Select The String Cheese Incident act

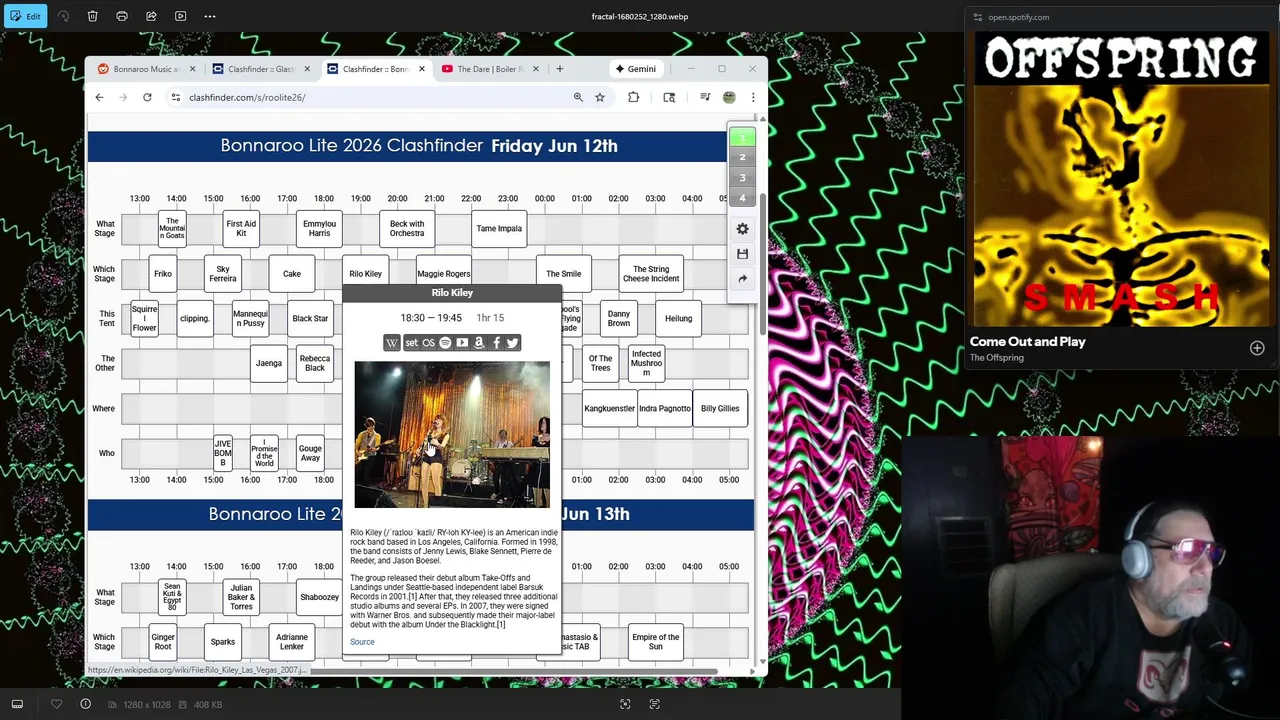[x=651, y=274]
